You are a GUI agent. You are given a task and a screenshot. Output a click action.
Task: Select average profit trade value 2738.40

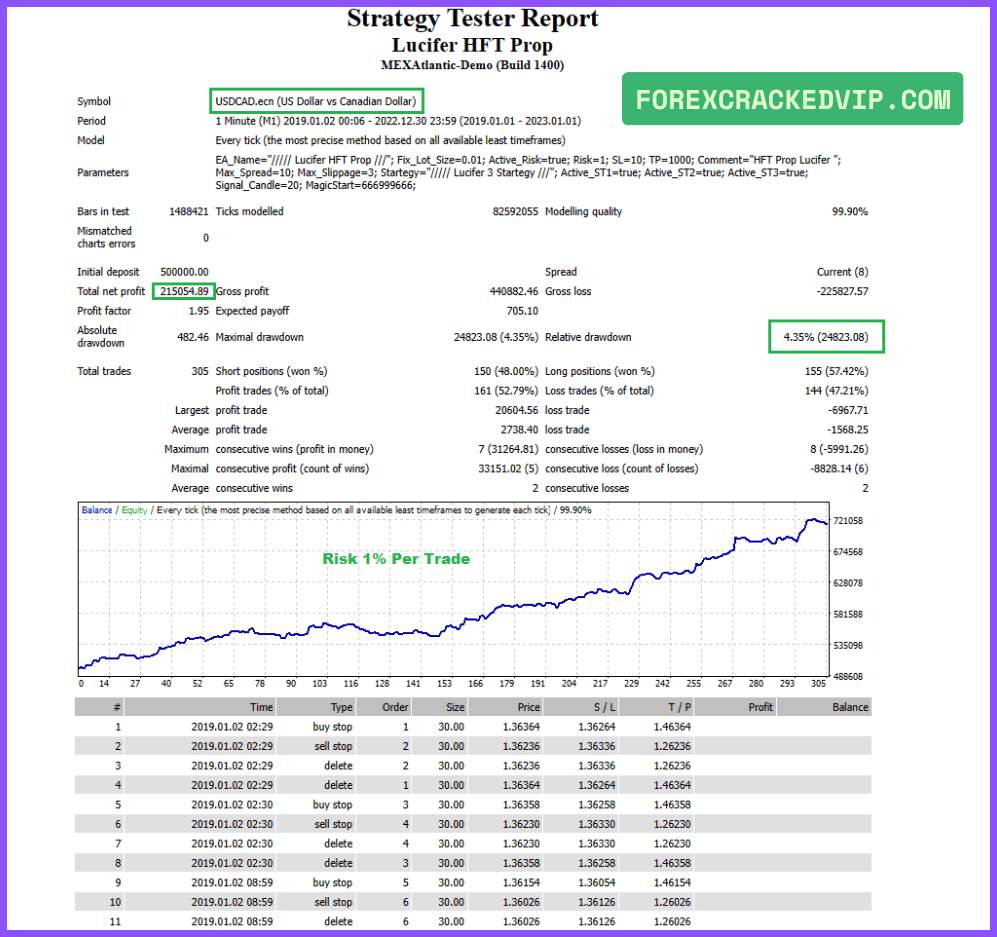point(519,430)
